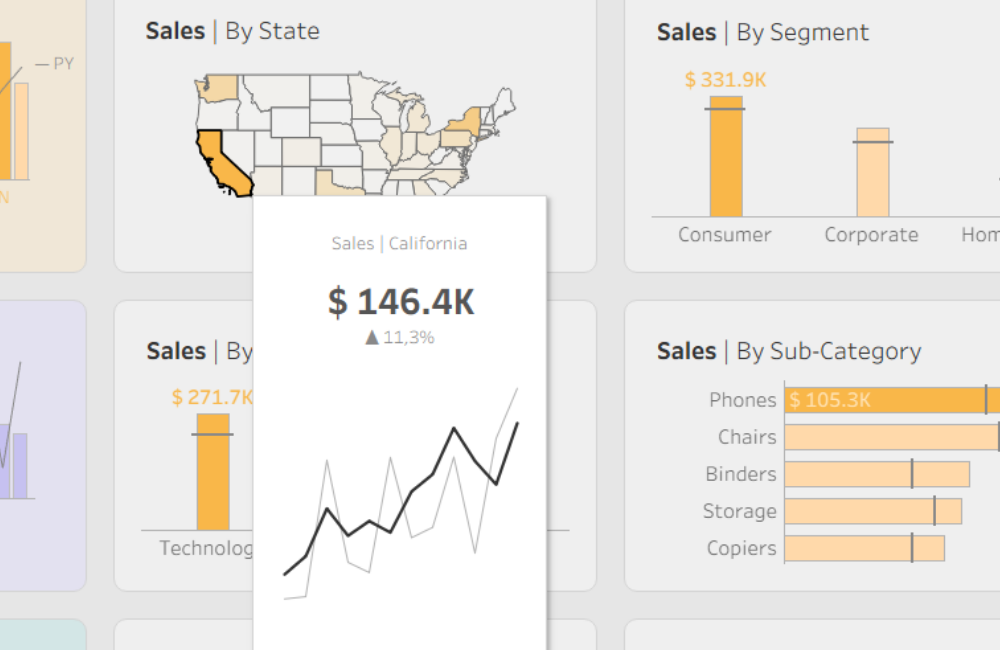
Task: Click the Sales | California tooltip heading
Action: (399, 243)
